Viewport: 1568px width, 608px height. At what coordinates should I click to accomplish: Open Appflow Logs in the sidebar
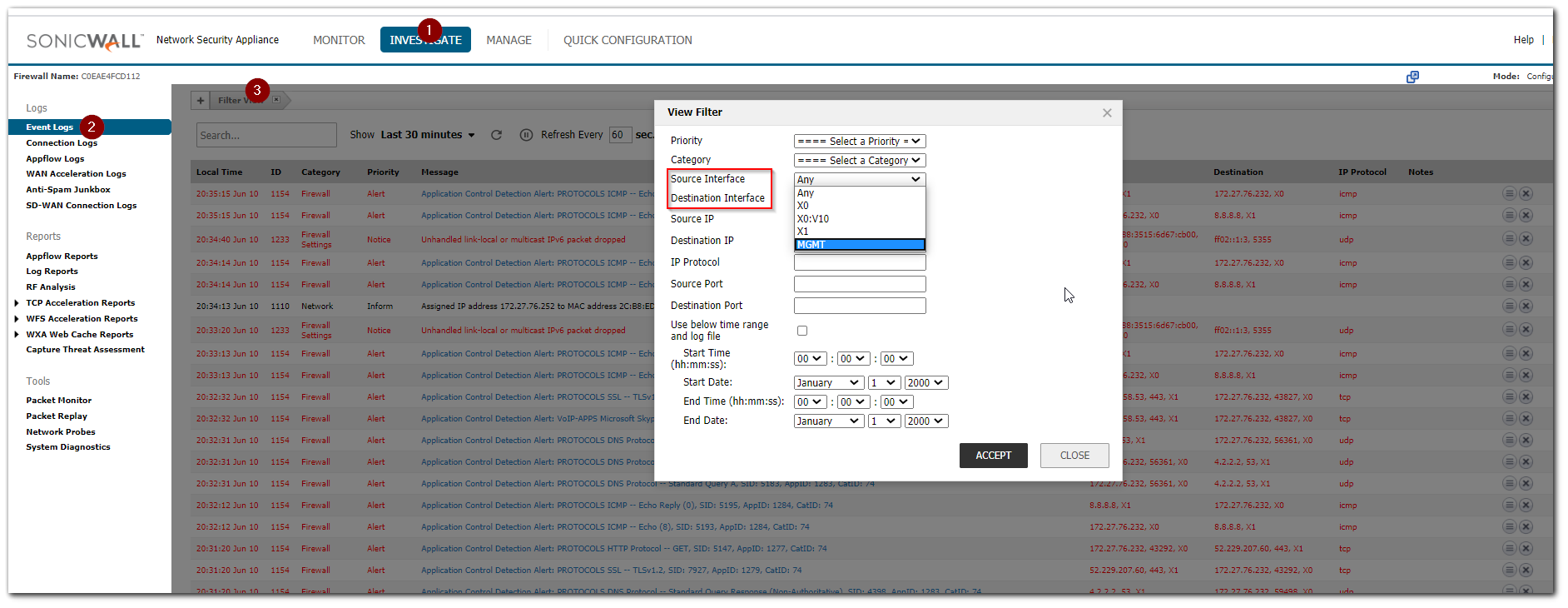coord(55,159)
